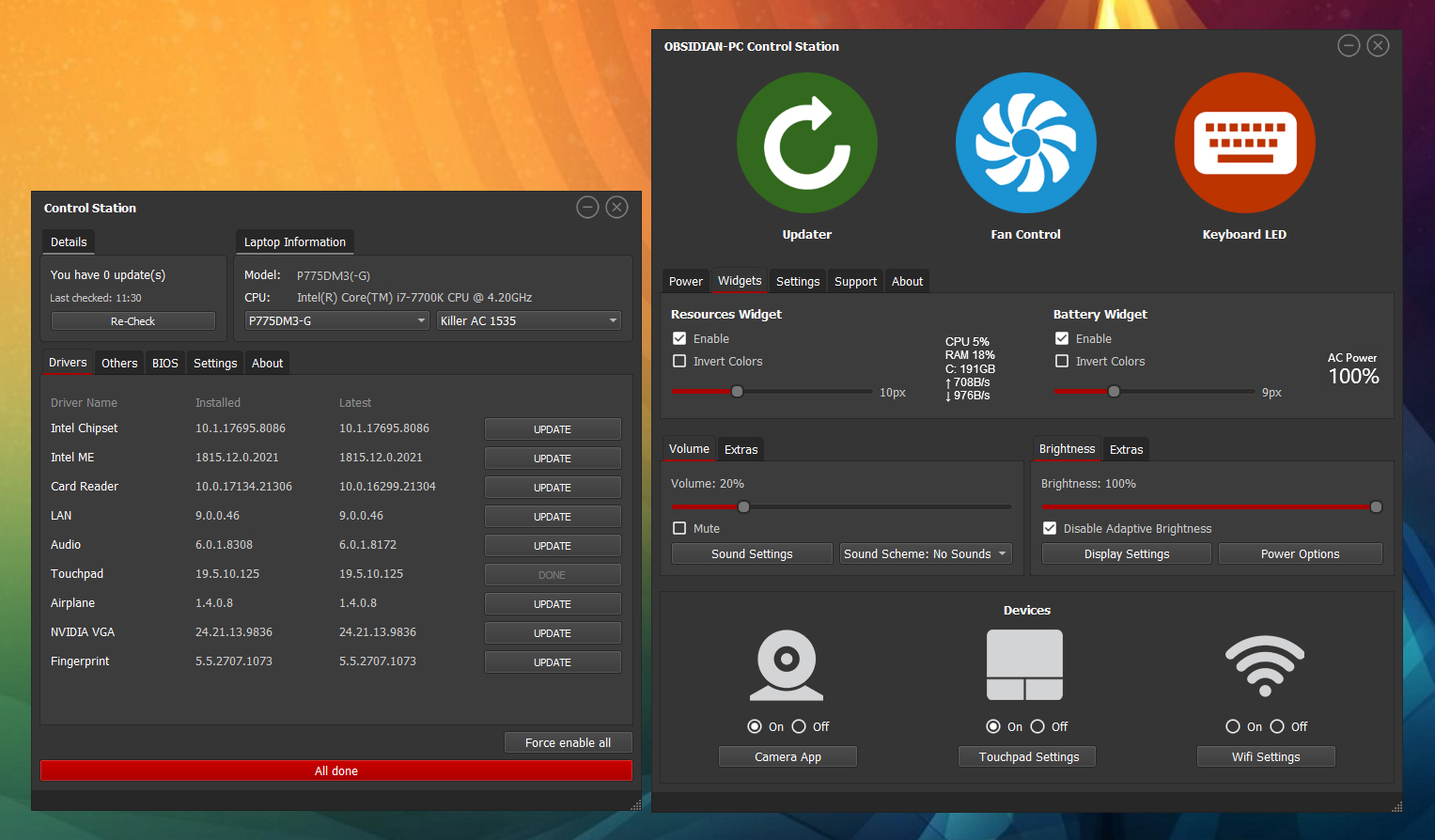Launch the Camera App button
The width and height of the screenshot is (1435, 840).
tap(788, 756)
